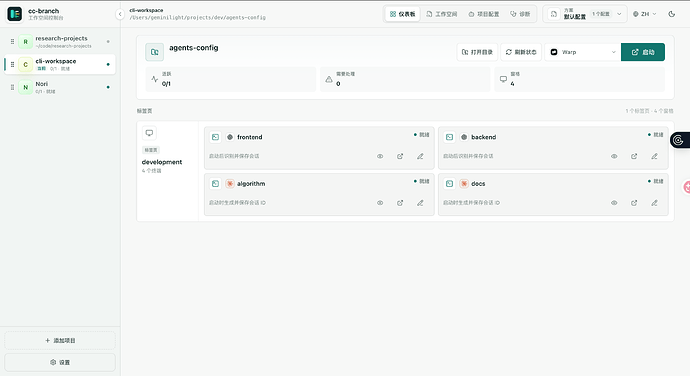
Task: Click the backend agent logo icon
Action: [464, 137]
